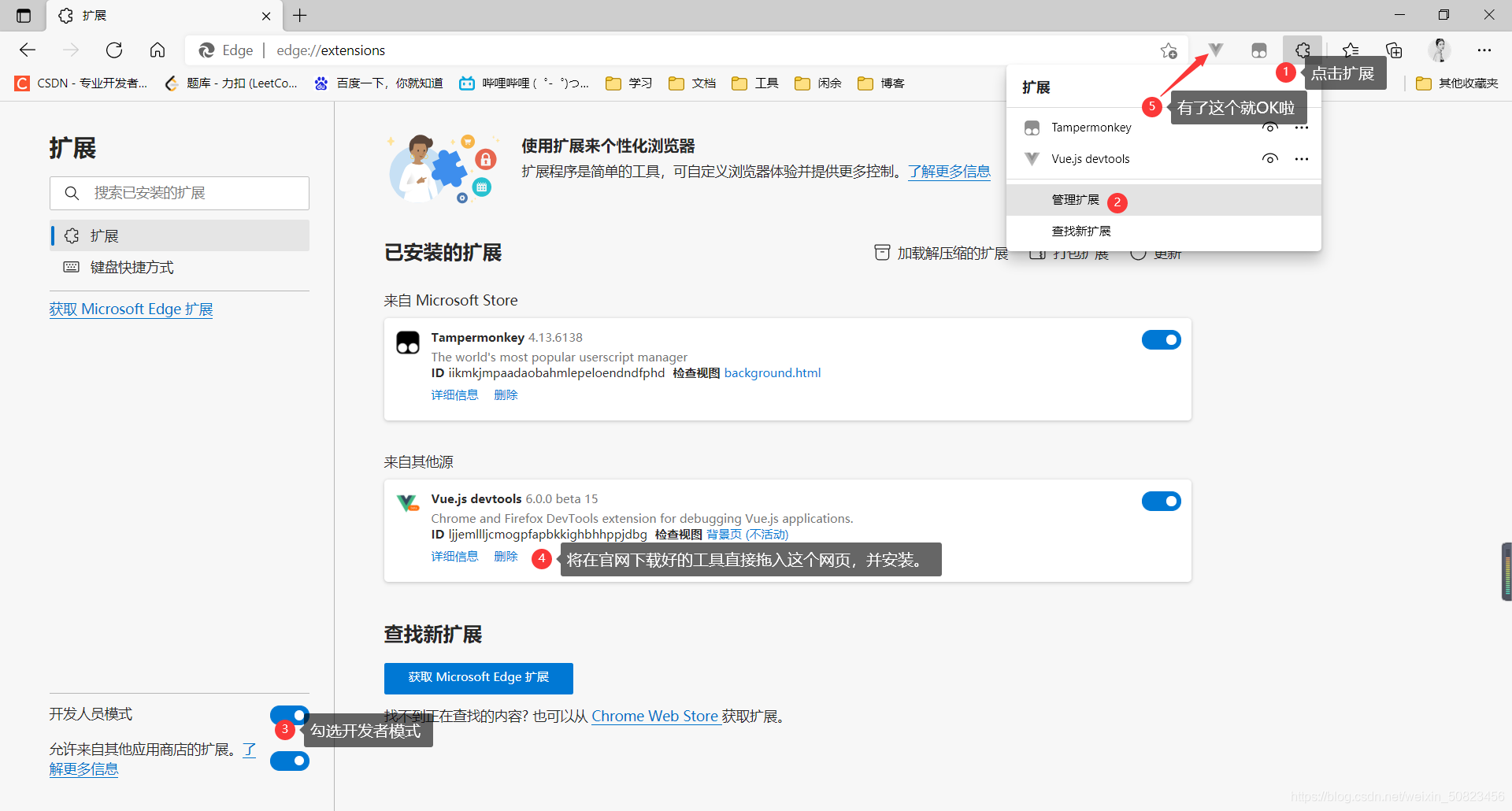Click the Vue.js devtools icon in its card
Screen dimensions: 1512x811
pos(407,502)
